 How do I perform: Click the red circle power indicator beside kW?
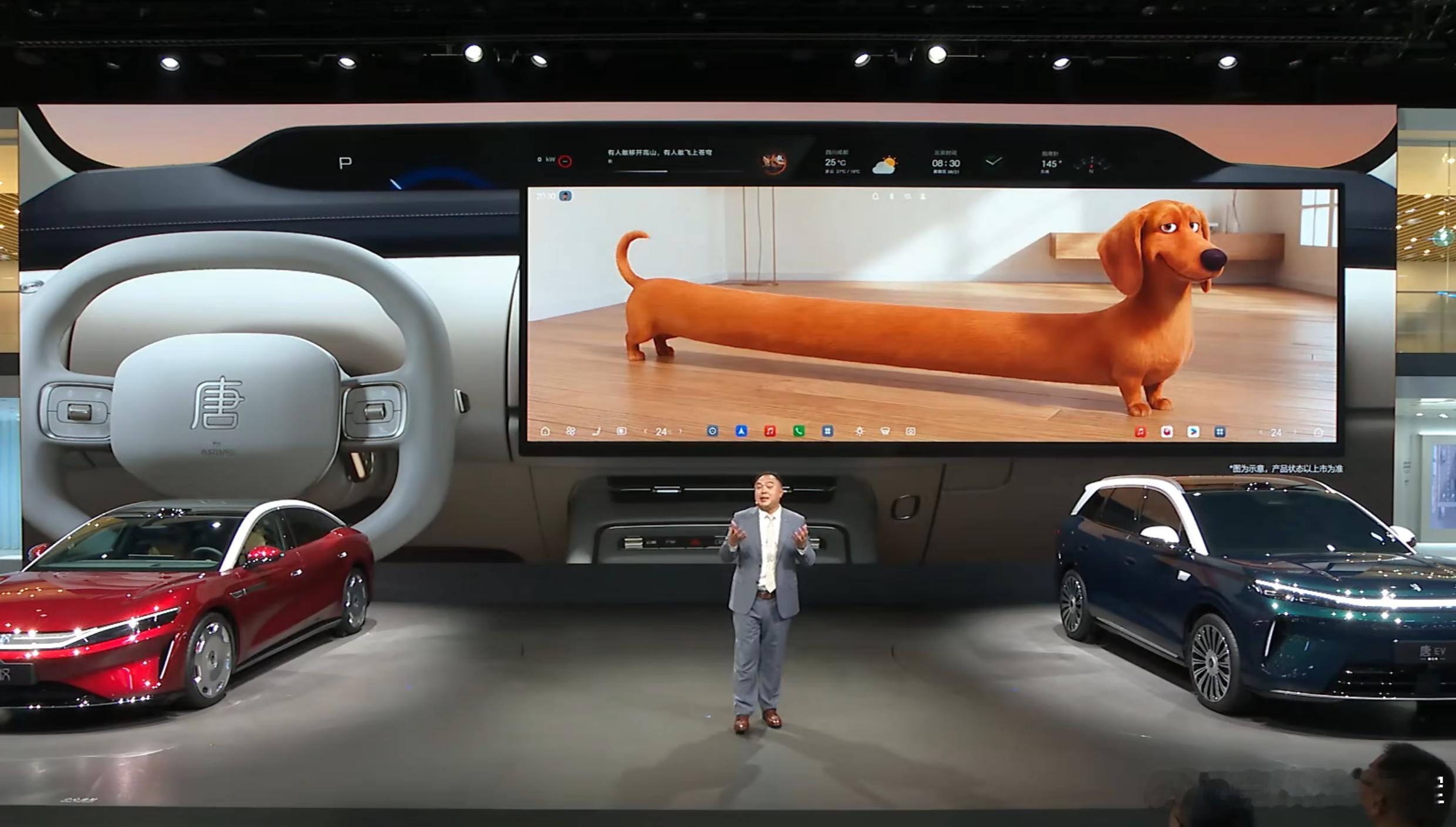(565, 161)
